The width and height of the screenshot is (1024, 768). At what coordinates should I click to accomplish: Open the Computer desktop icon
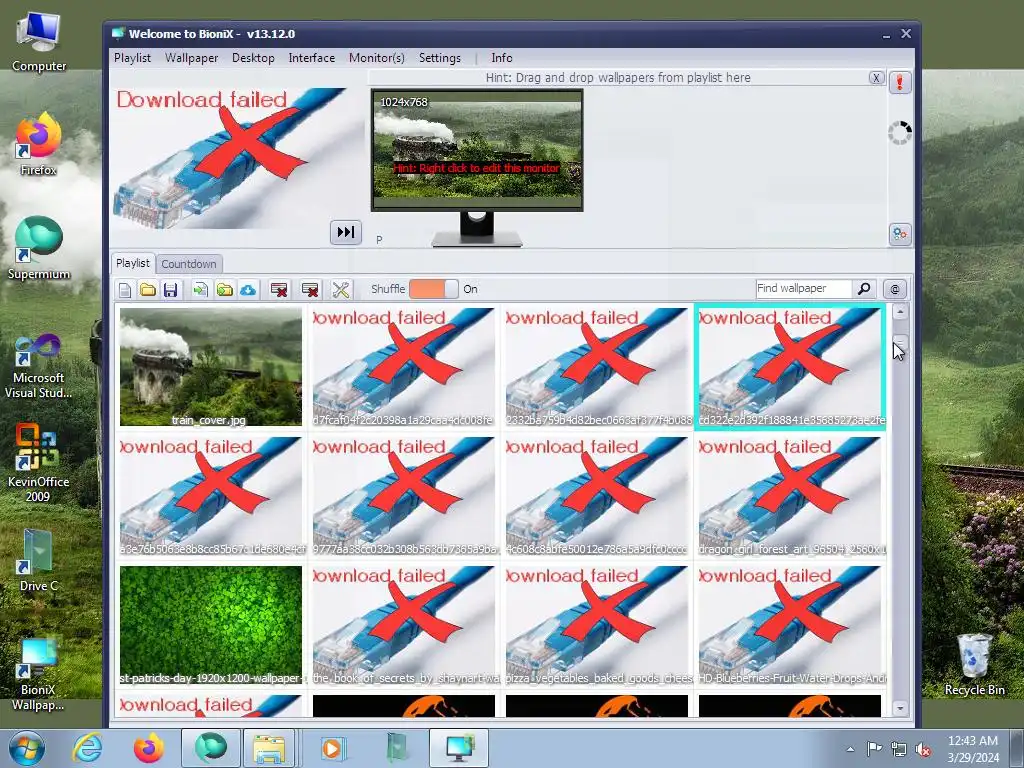(x=39, y=42)
